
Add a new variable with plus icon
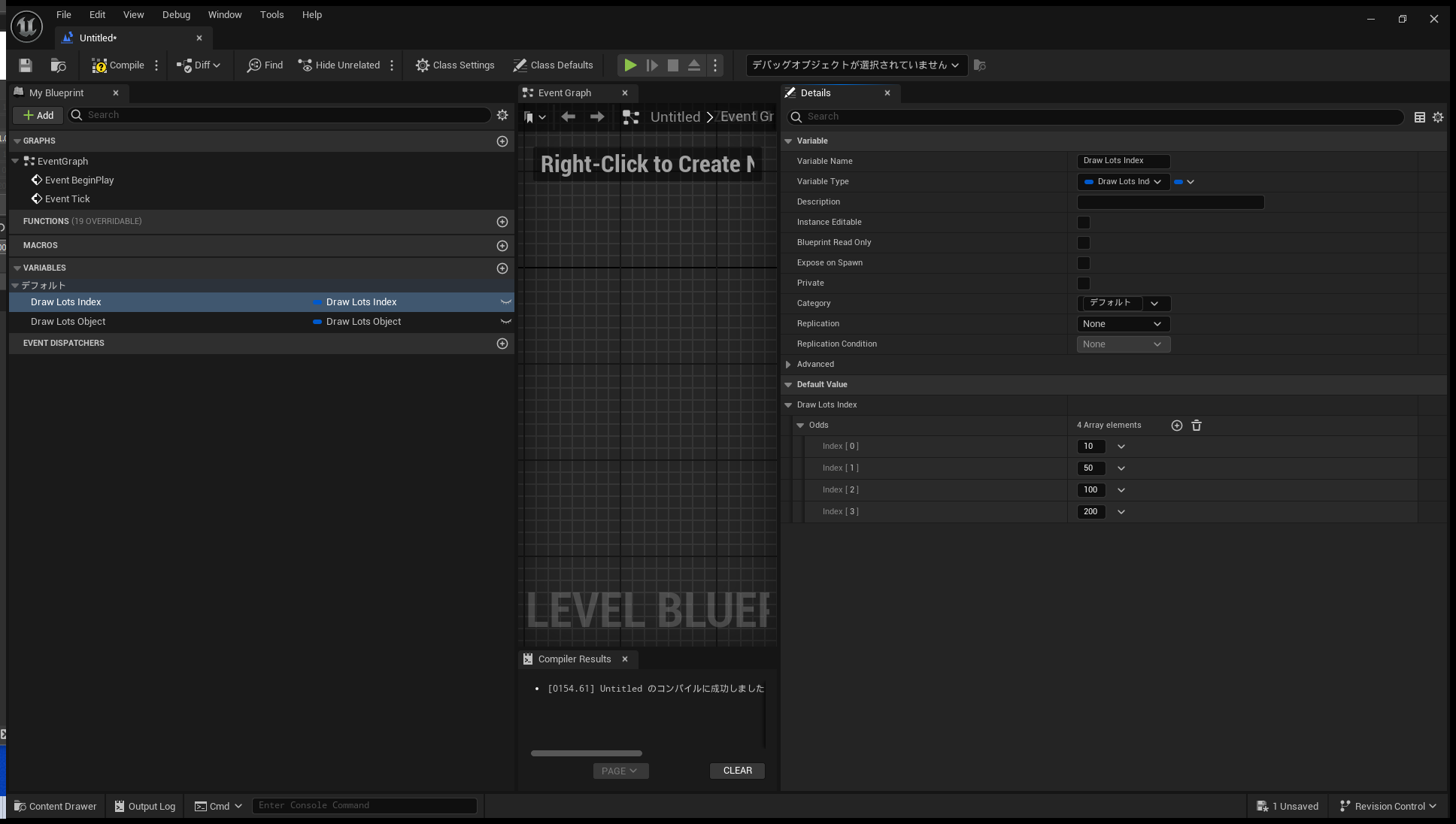502,268
